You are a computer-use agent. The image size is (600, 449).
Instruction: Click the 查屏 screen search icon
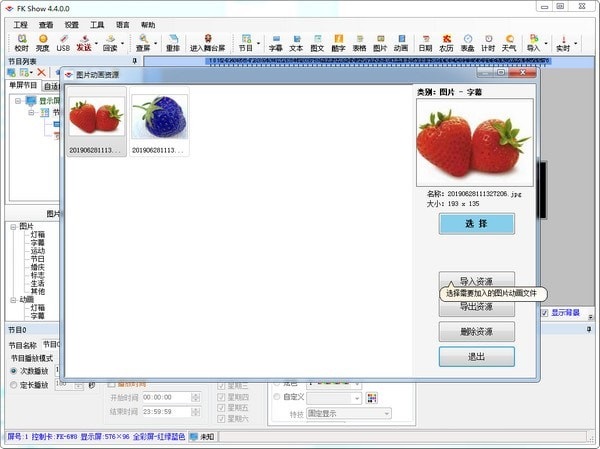coord(143,43)
